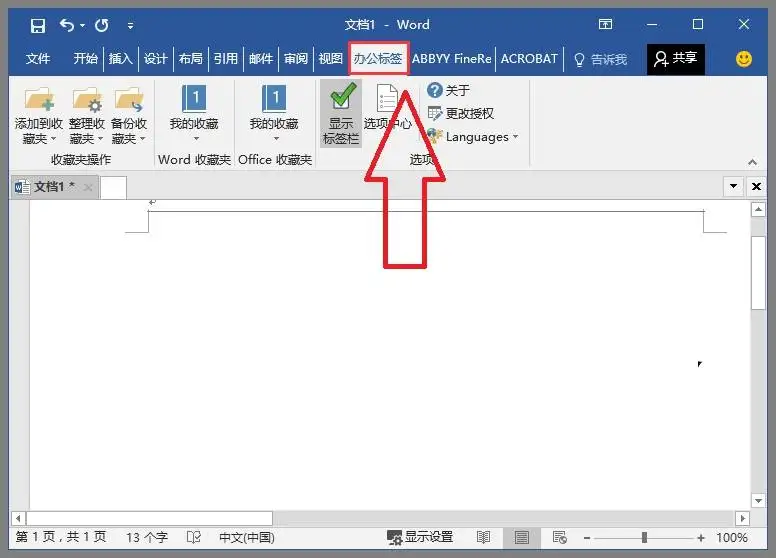This screenshot has height=558, width=776.
Task: Close the 文档1 document tab
Action: coord(88,187)
